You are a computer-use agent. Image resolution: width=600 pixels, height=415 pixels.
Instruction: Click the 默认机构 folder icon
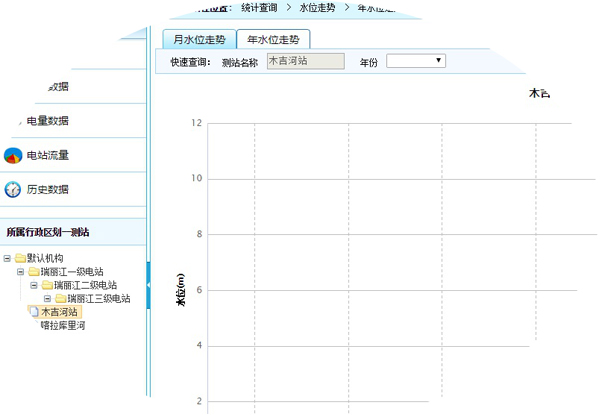(x=20, y=258)
